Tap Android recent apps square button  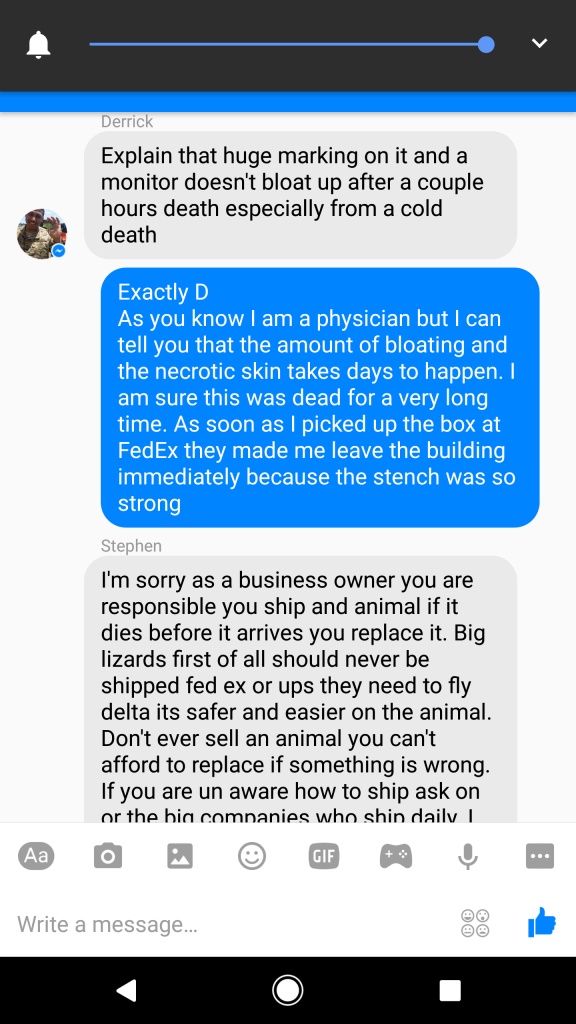tap(450, 990)
